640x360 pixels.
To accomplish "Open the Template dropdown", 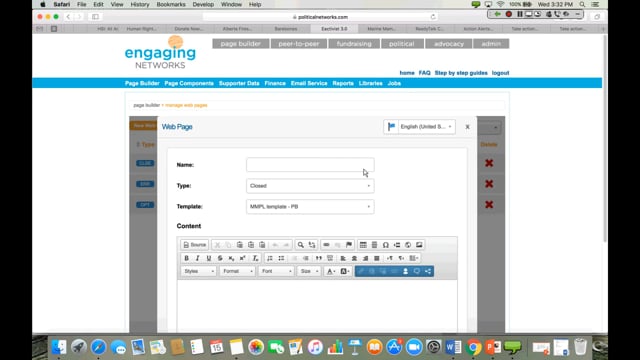I will tap(310, 207).
